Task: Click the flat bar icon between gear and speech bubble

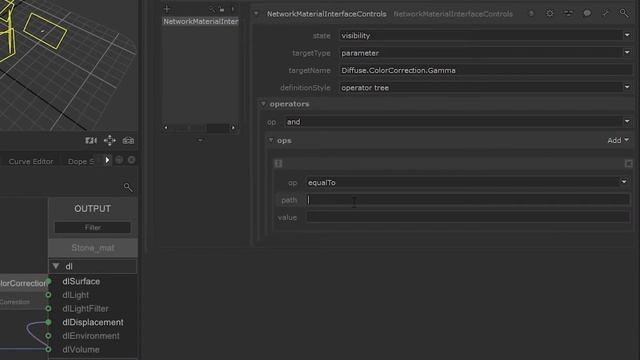Action: (x=568, y=13)
